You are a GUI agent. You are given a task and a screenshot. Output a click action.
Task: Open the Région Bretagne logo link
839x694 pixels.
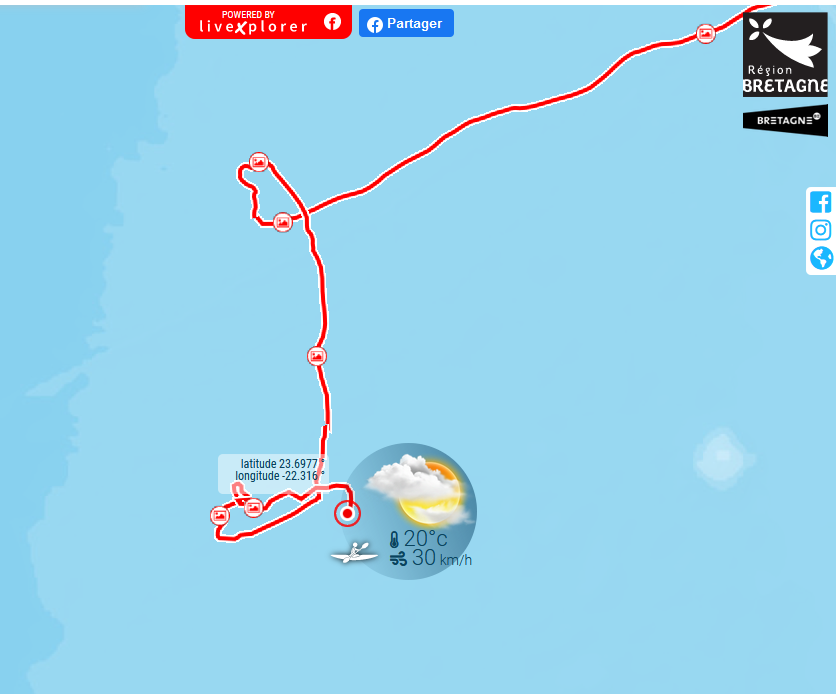point(785,54)
